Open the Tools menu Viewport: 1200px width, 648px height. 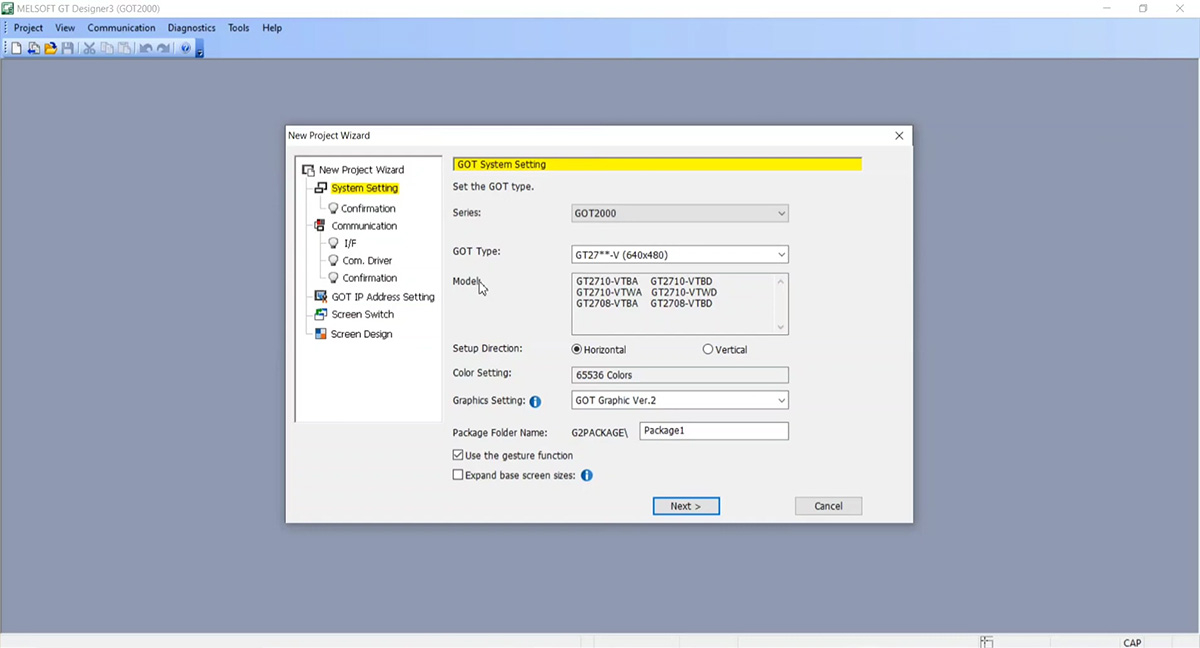[238, 28]
